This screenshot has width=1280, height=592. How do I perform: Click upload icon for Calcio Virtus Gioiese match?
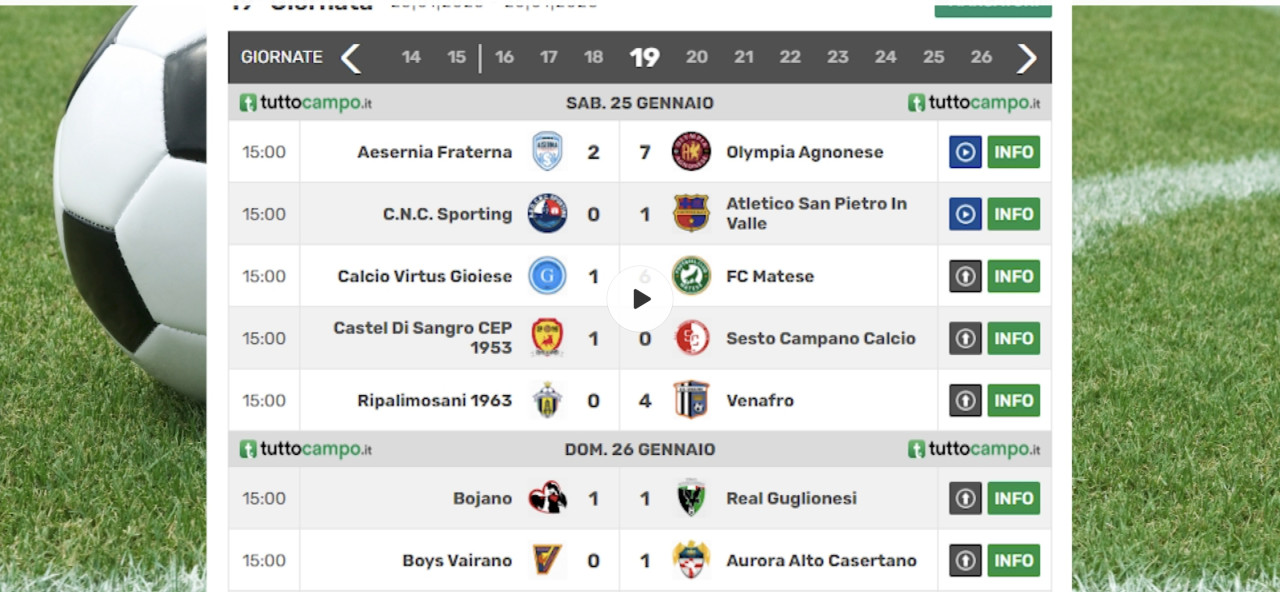965,276
